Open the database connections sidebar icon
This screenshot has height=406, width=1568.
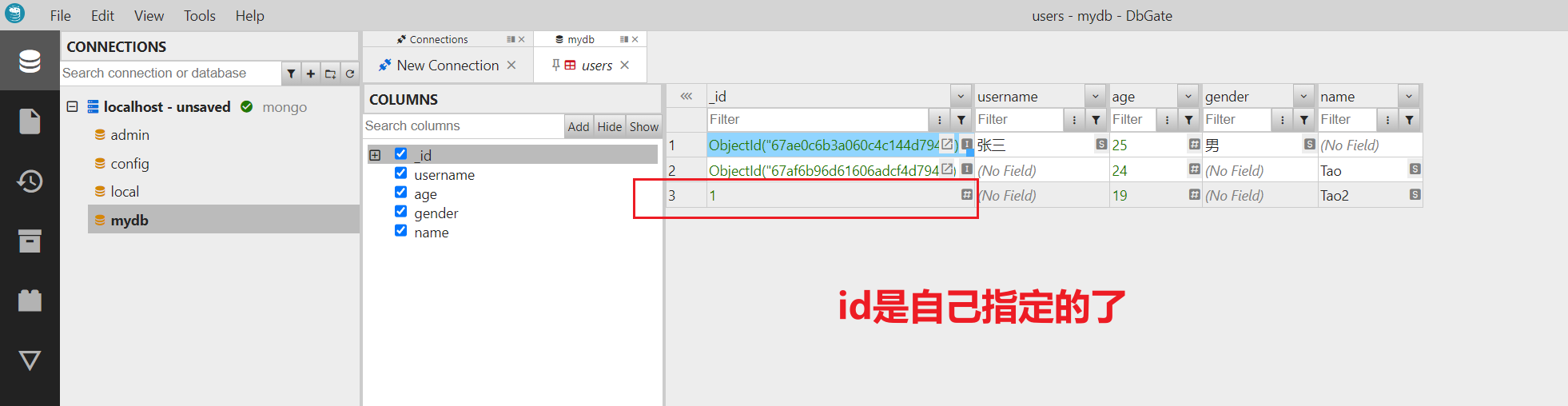30,61
